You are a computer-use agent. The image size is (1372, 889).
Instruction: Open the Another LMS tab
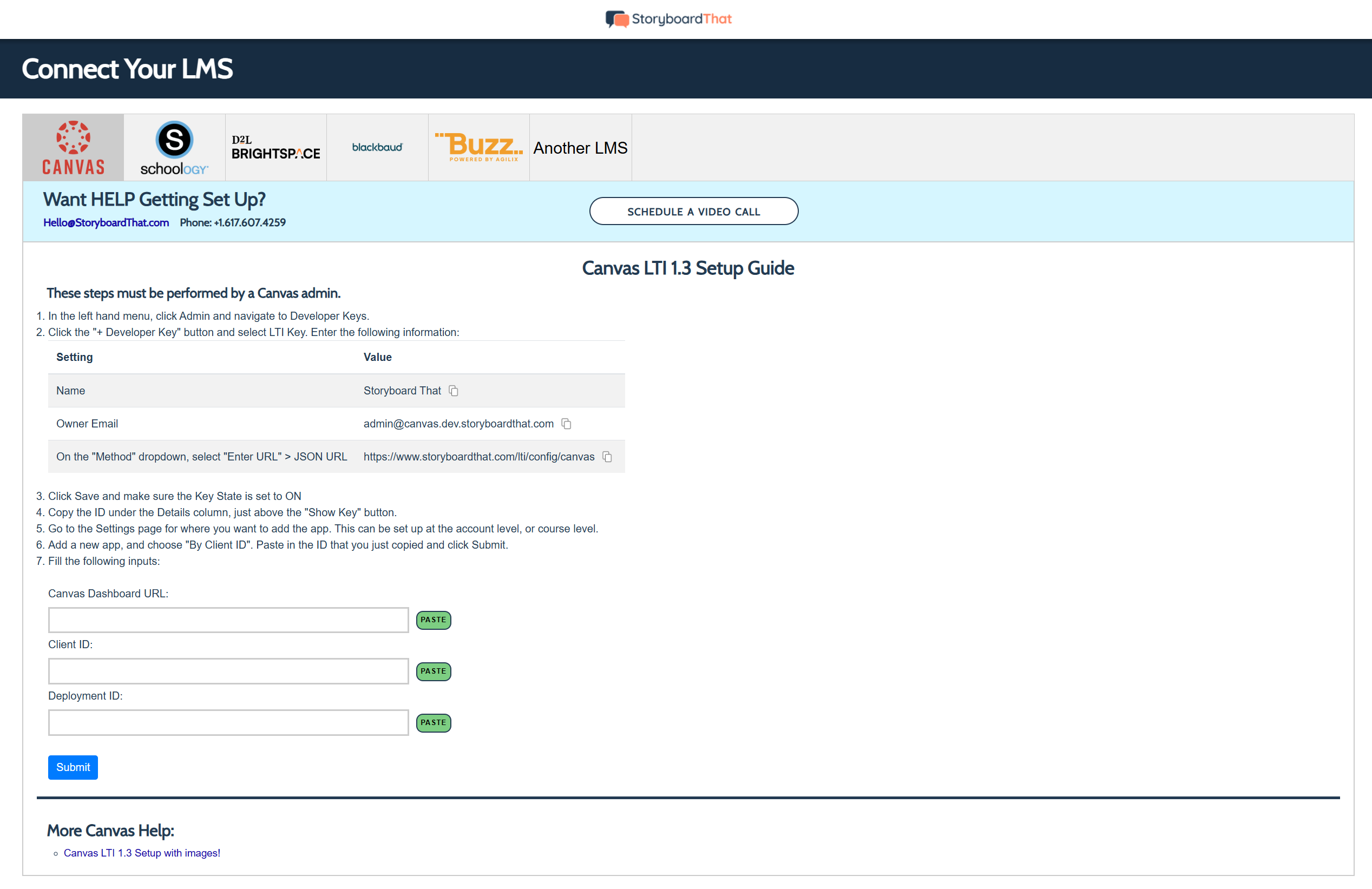(x=581, y=148)
